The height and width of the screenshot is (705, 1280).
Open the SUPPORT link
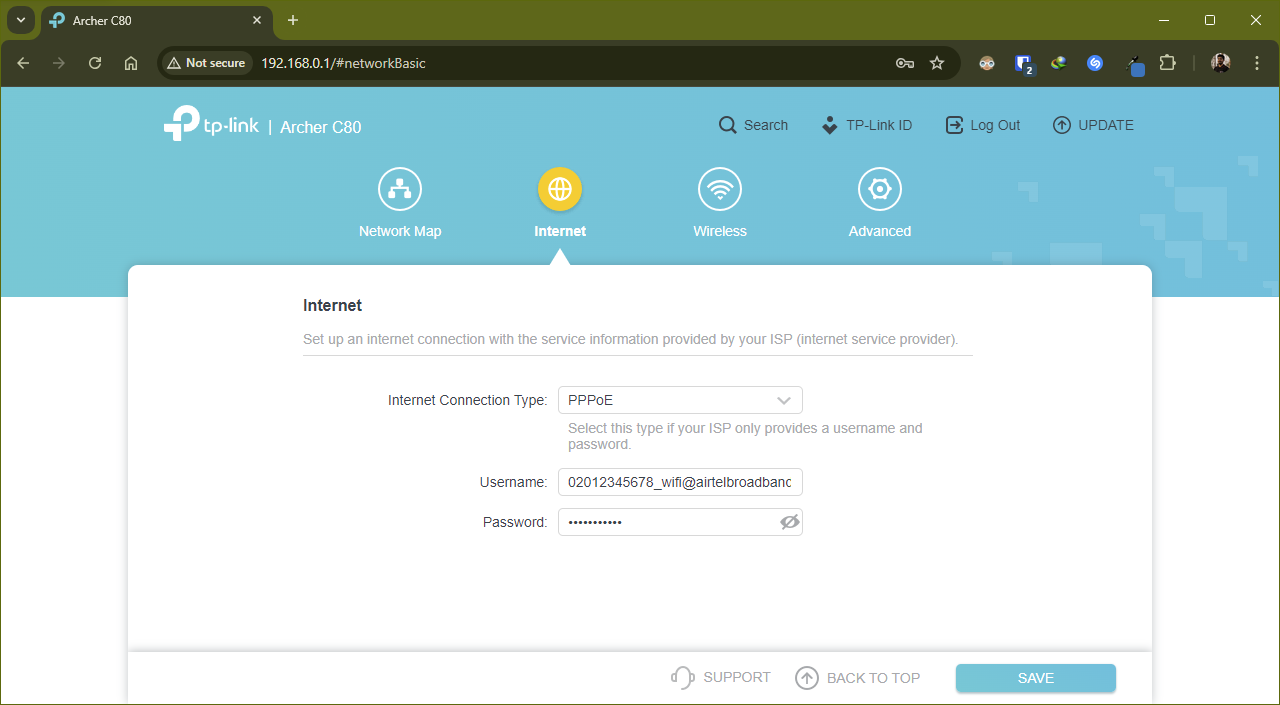[x=719, y=677]
